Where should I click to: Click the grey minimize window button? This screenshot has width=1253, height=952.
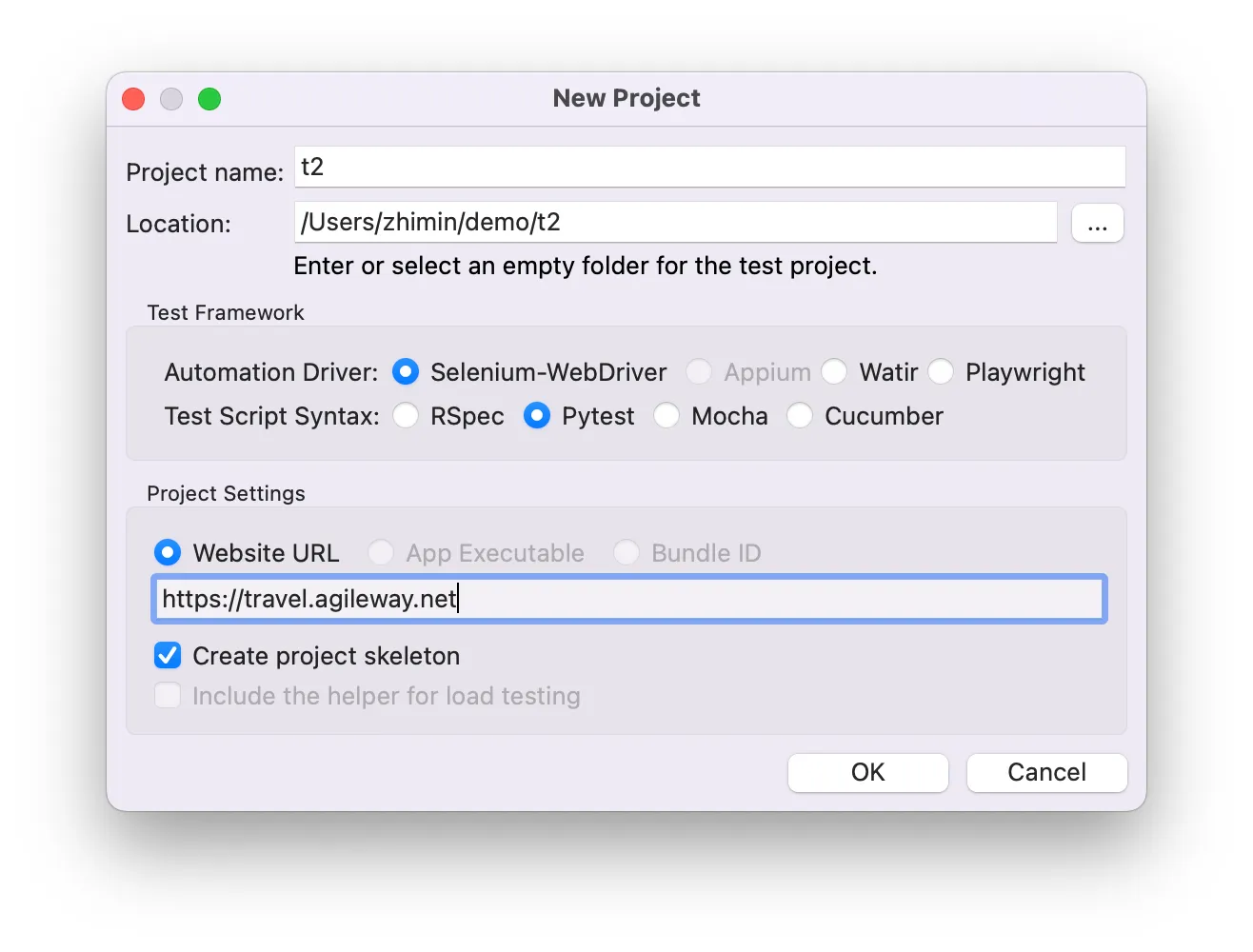pos(171,99)
